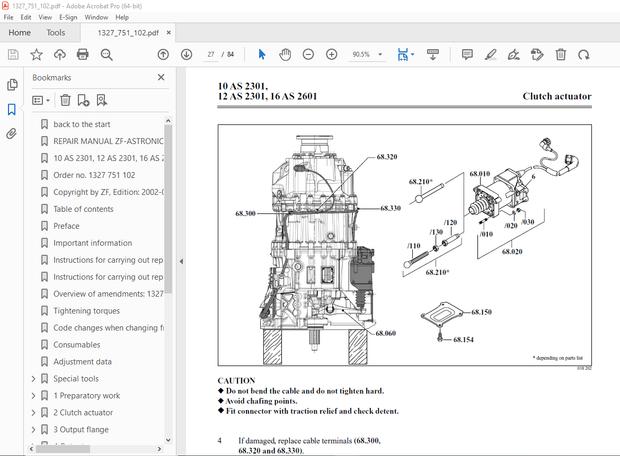Open the Attachments paperclip panel
The width and height of the screenshot is (620, 456).
pos(11,134)
